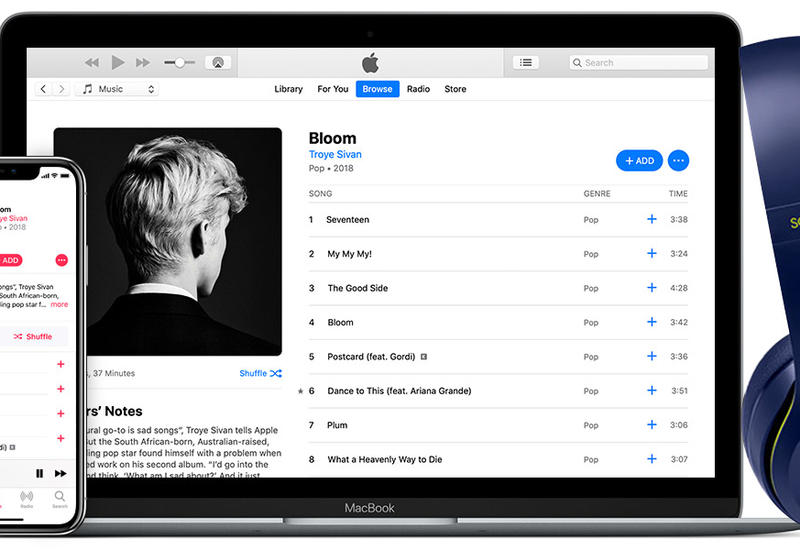Click the blue + ADD button

(639, 161)
